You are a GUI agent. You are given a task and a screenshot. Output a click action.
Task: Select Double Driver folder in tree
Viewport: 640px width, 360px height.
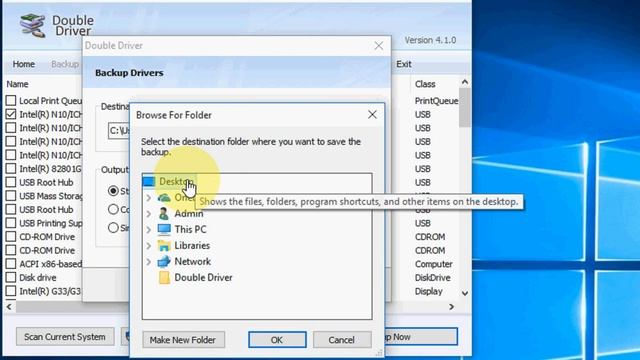[x=203, y=278]
